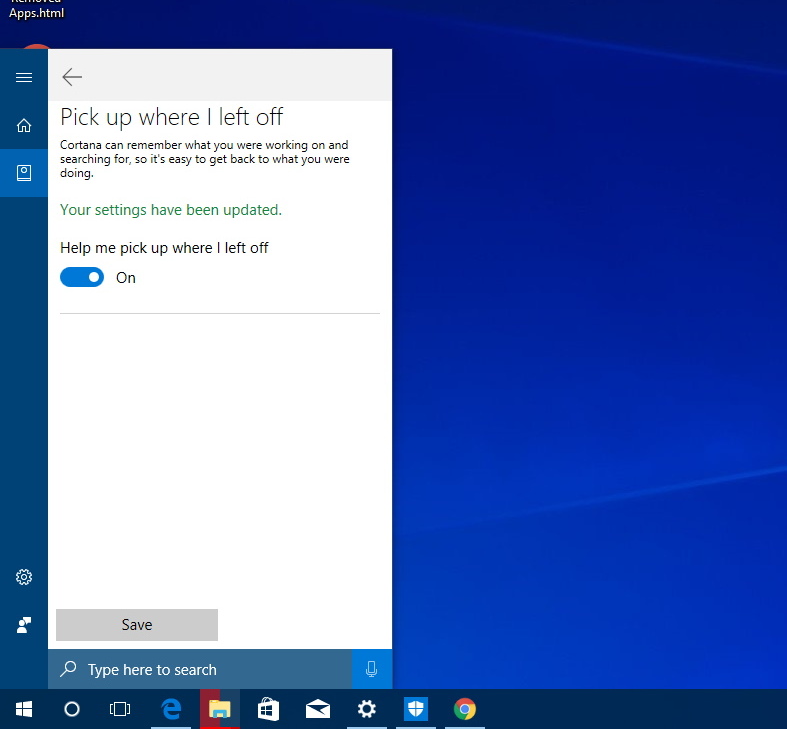Go to Cortana Home in sidebar
This screenshot has height=729, width=787.
coord(24,125)
